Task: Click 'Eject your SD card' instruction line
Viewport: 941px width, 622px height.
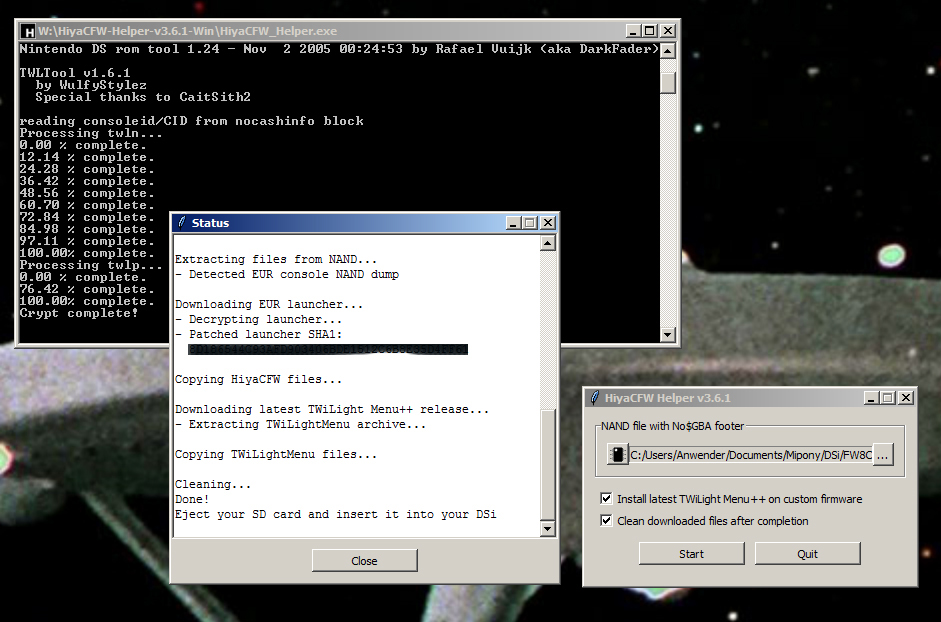Action: click(335, 515)
